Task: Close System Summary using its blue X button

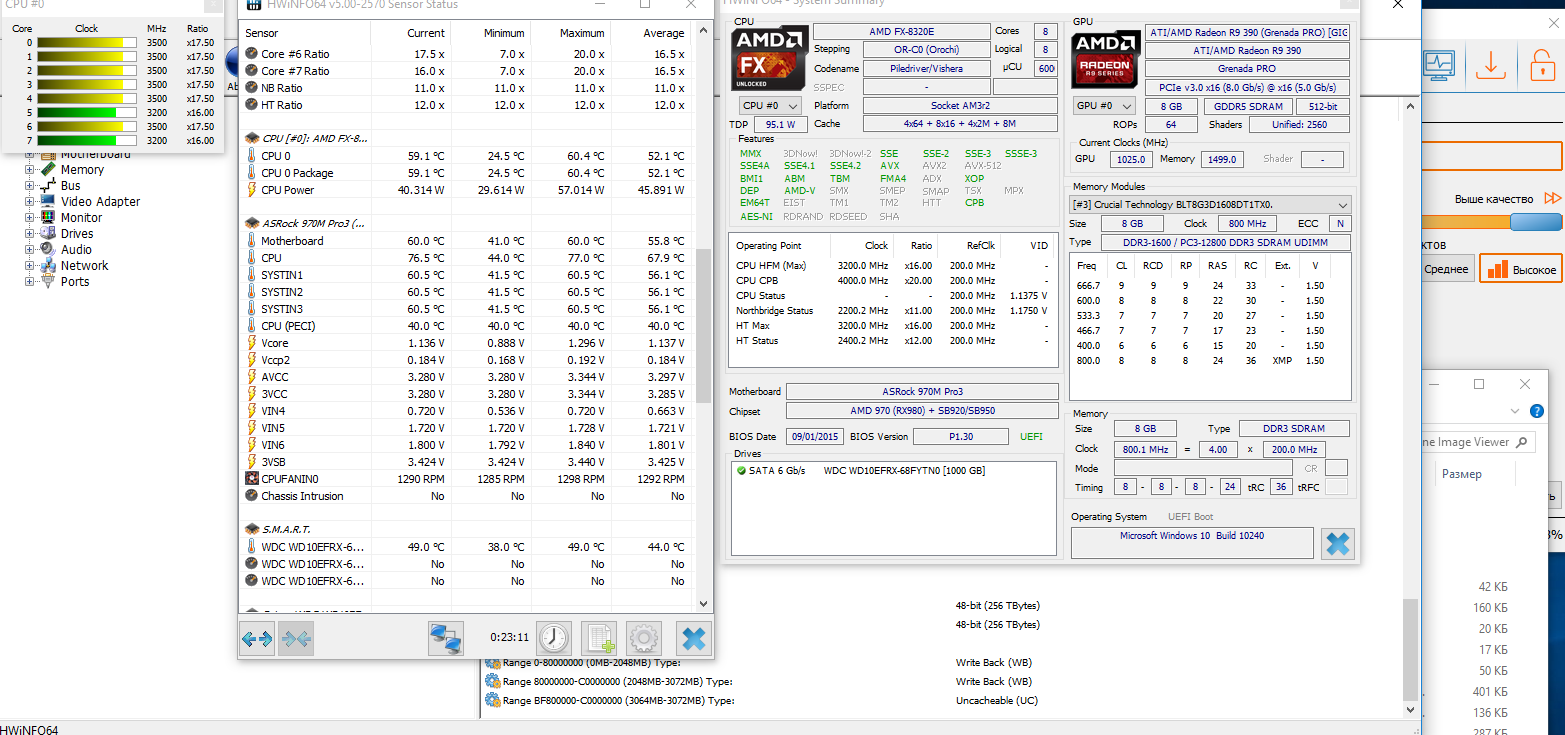Action: point(1337,544)
